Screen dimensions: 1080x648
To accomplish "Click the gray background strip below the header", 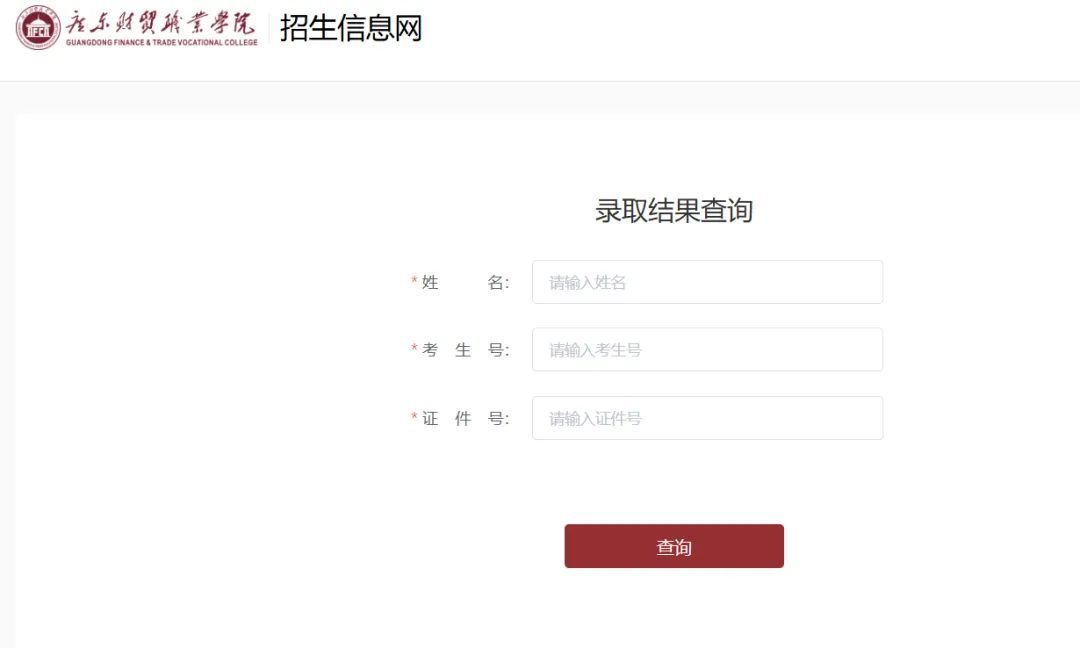I will 540,97.
